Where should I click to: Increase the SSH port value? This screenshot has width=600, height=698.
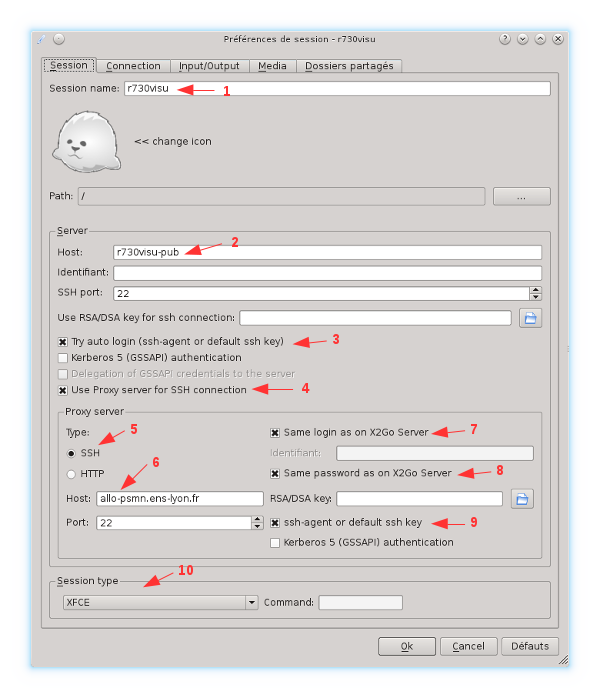pos(535,290)
